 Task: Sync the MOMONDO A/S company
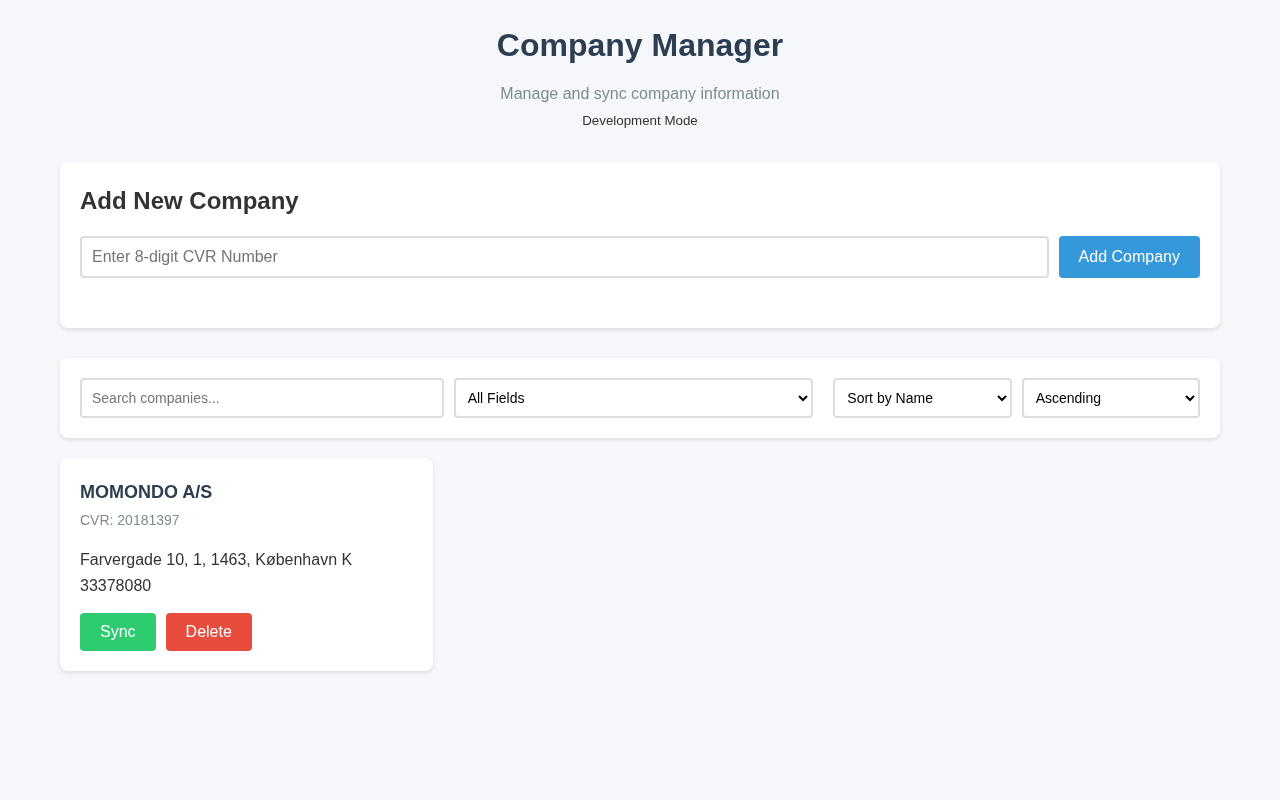[118, 632]
